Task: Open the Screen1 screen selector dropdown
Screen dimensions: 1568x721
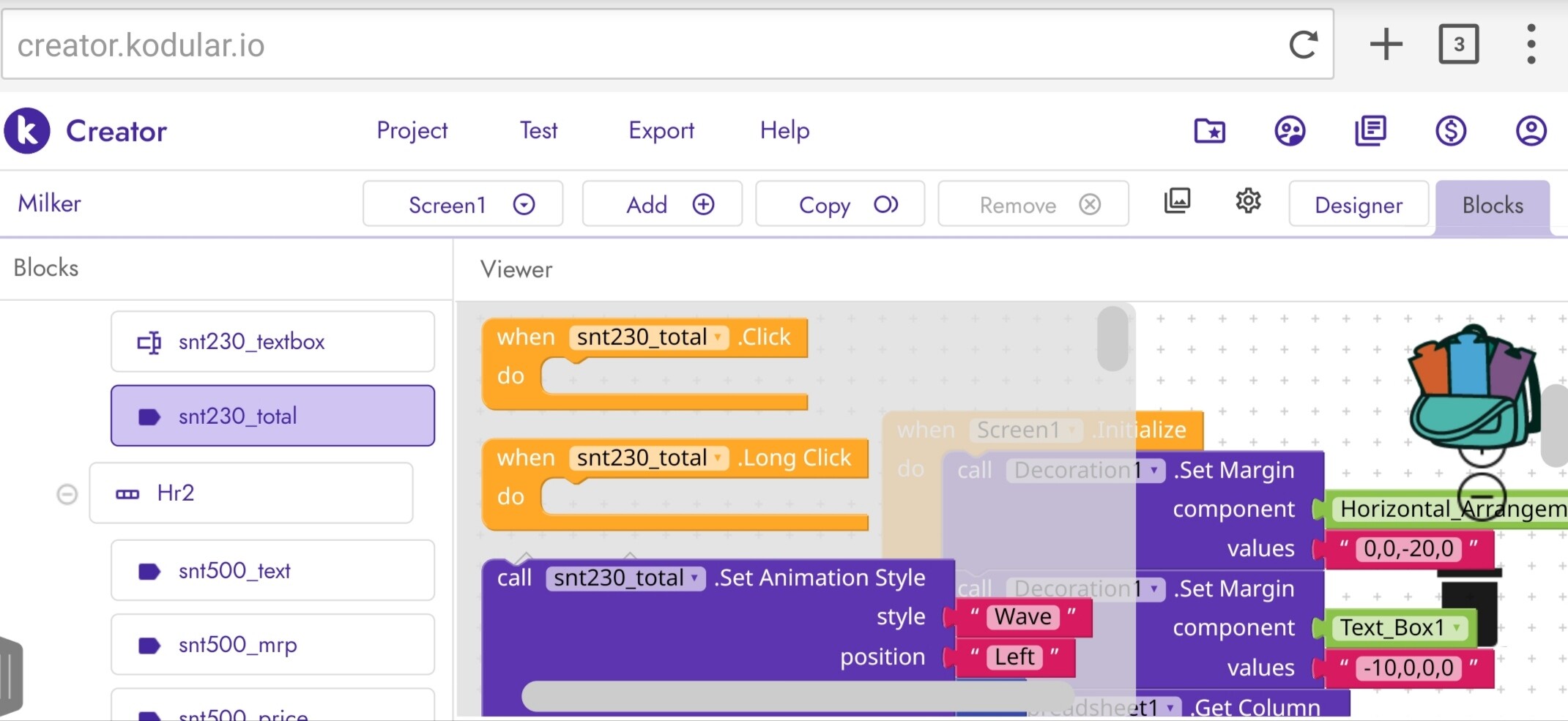Action: [463, 204]
